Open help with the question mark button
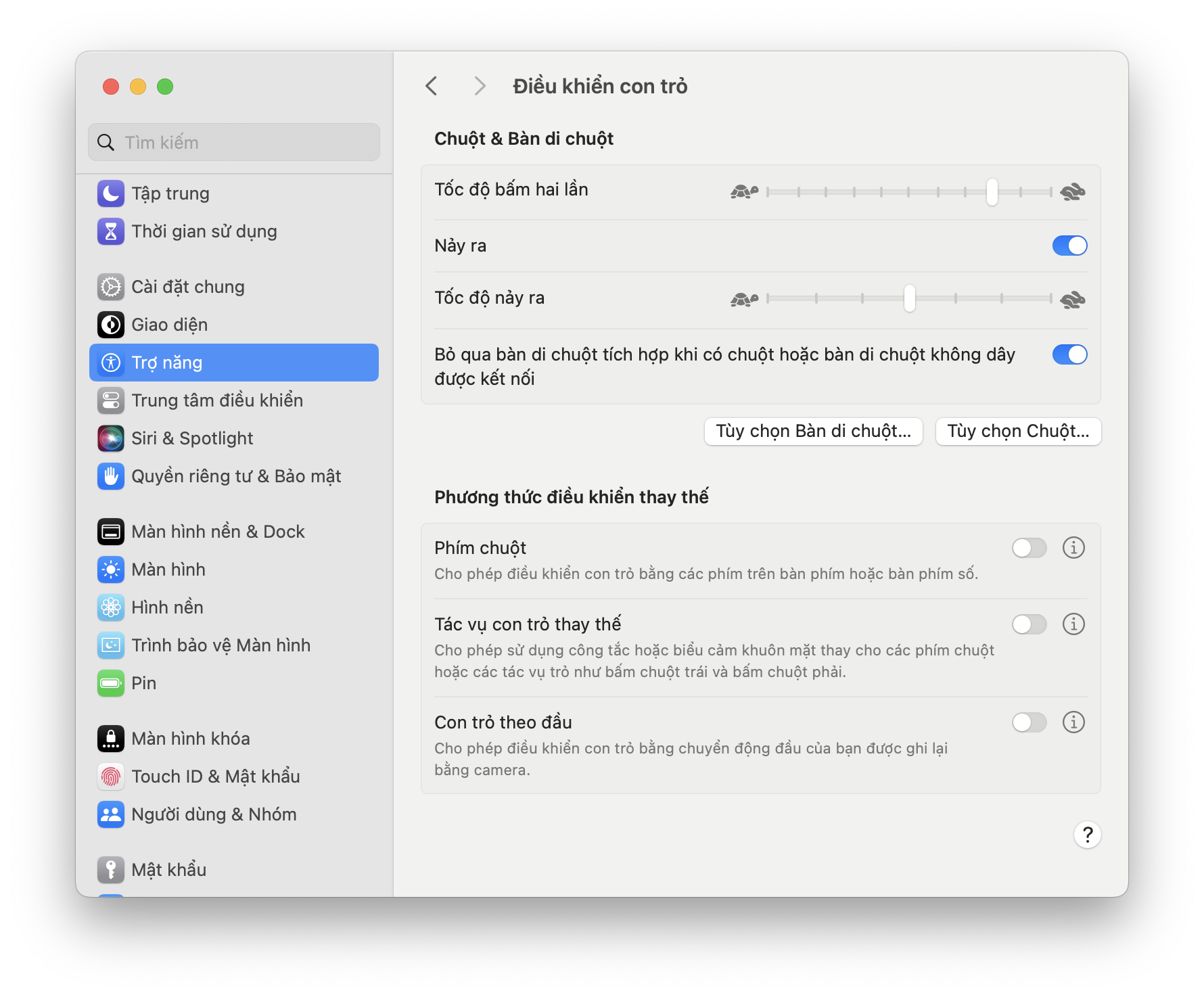Viewport: 1204px width, 997px height. 1087,835
